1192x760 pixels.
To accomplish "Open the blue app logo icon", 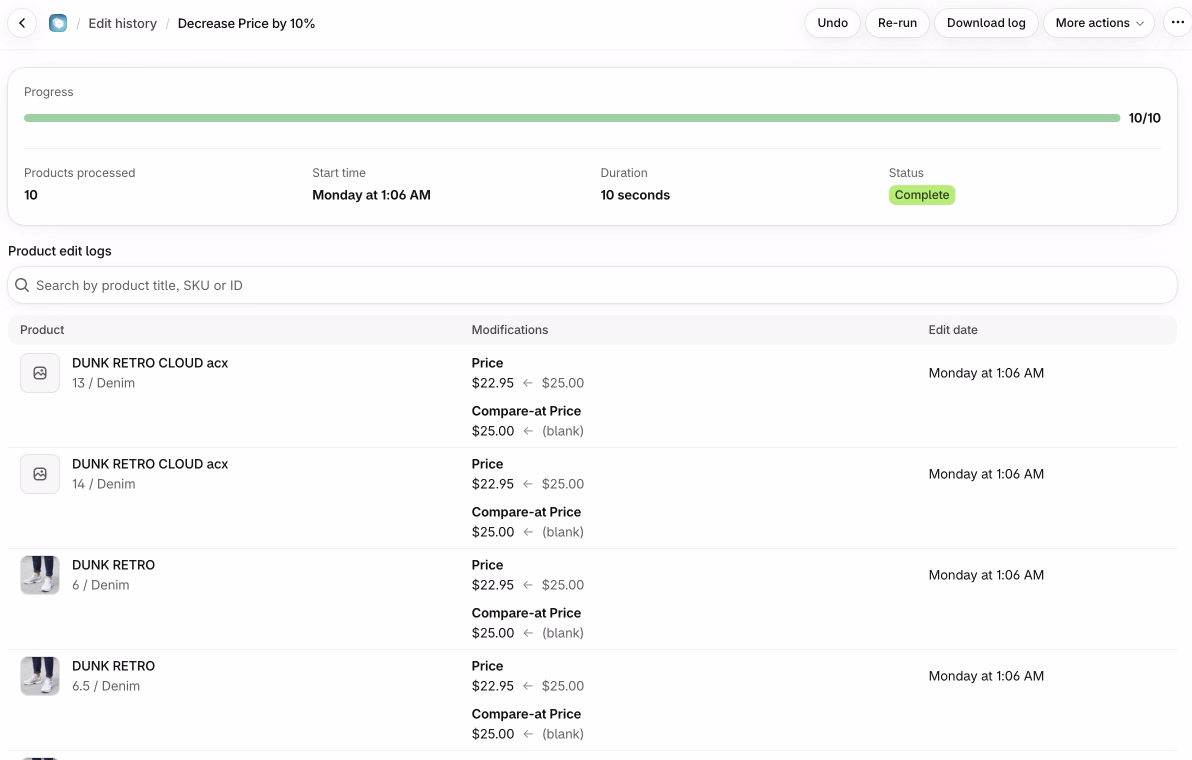I will (x=58, y=23).
